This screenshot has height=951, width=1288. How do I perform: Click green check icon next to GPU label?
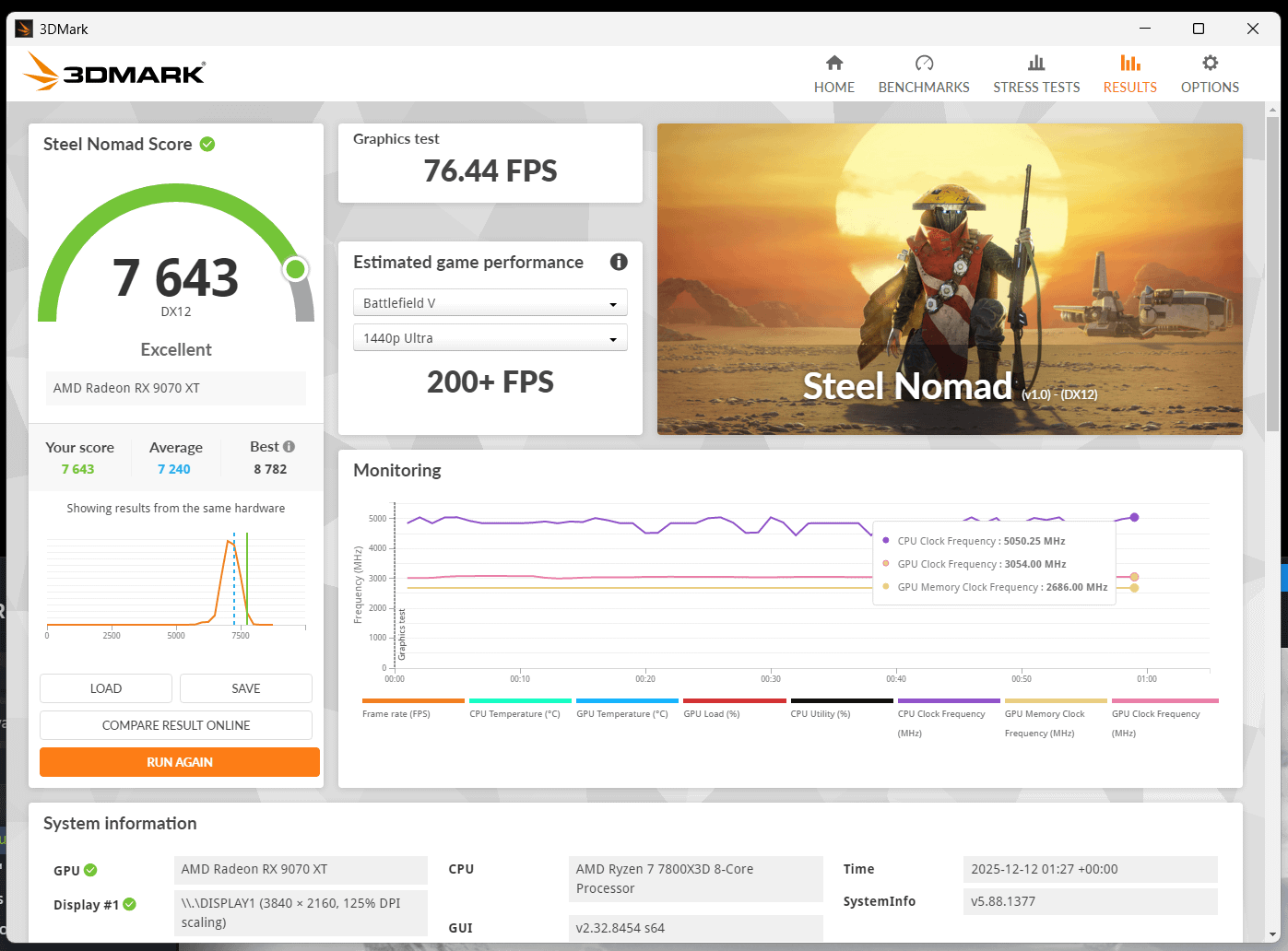(90, 870)
